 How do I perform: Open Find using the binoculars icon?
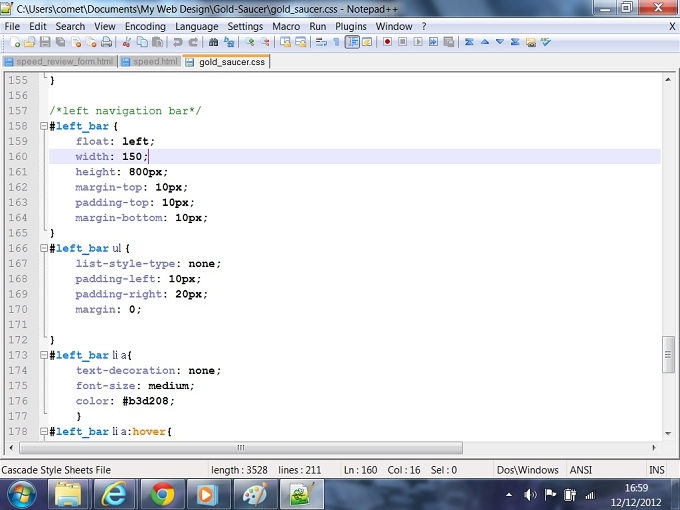click(x=213, y=42)
